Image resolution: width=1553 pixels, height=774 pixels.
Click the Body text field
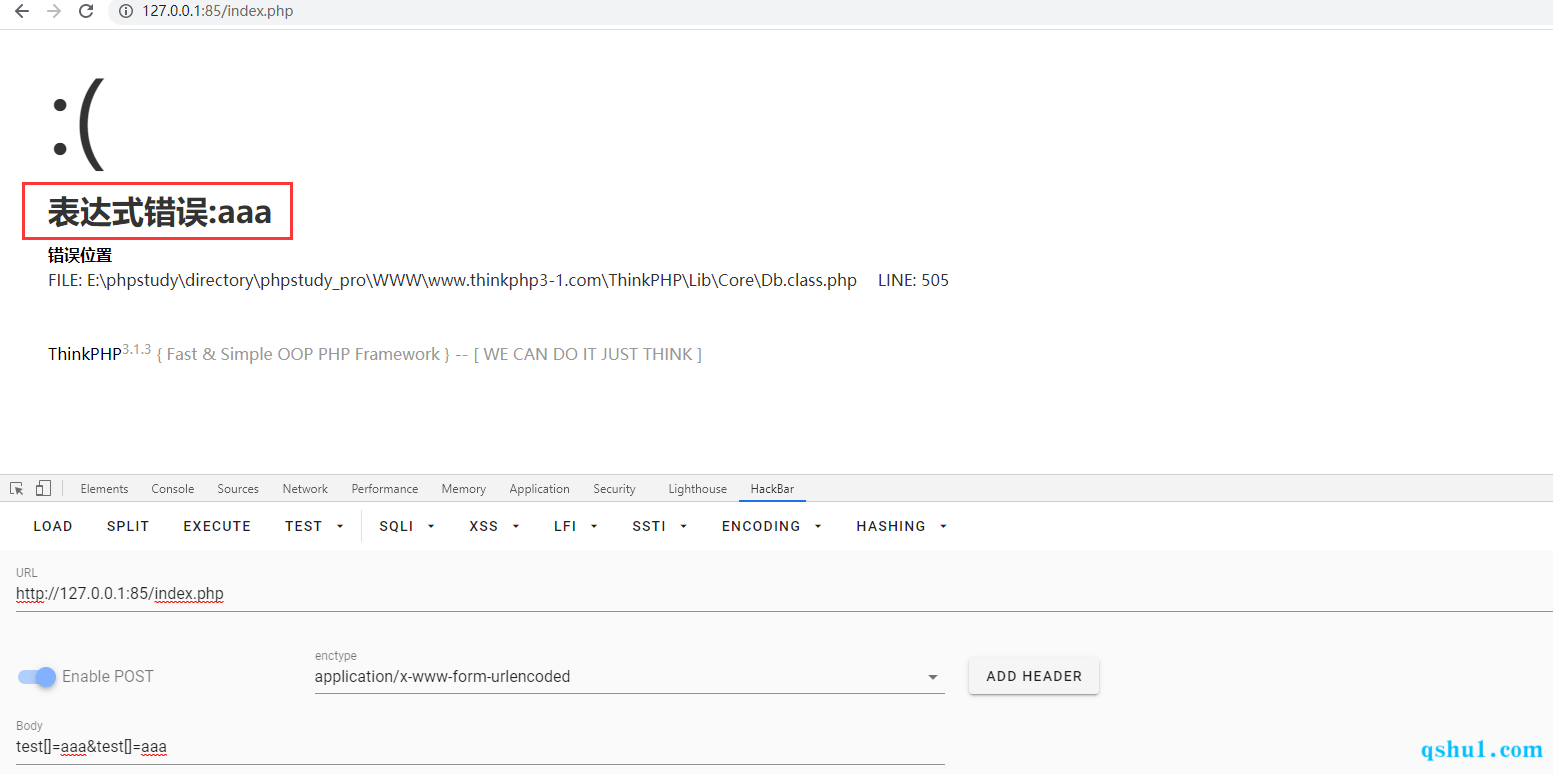point(480,747)
